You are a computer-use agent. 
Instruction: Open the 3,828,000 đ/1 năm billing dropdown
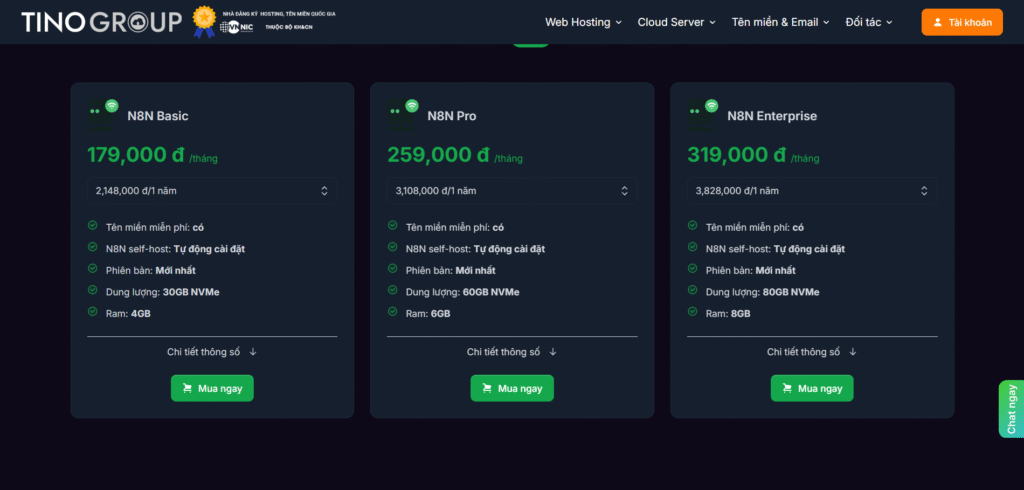[812, 190]
